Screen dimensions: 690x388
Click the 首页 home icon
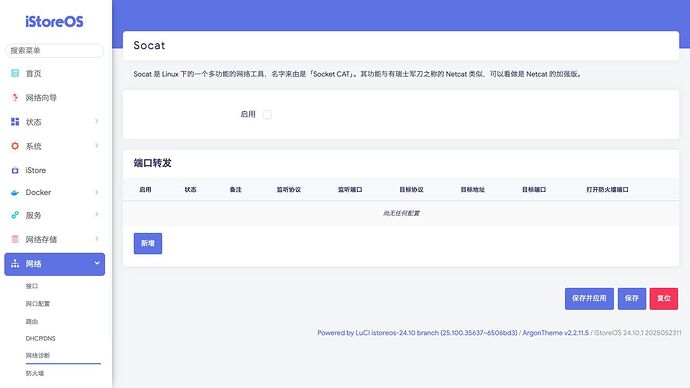click(x=15, y=73)
